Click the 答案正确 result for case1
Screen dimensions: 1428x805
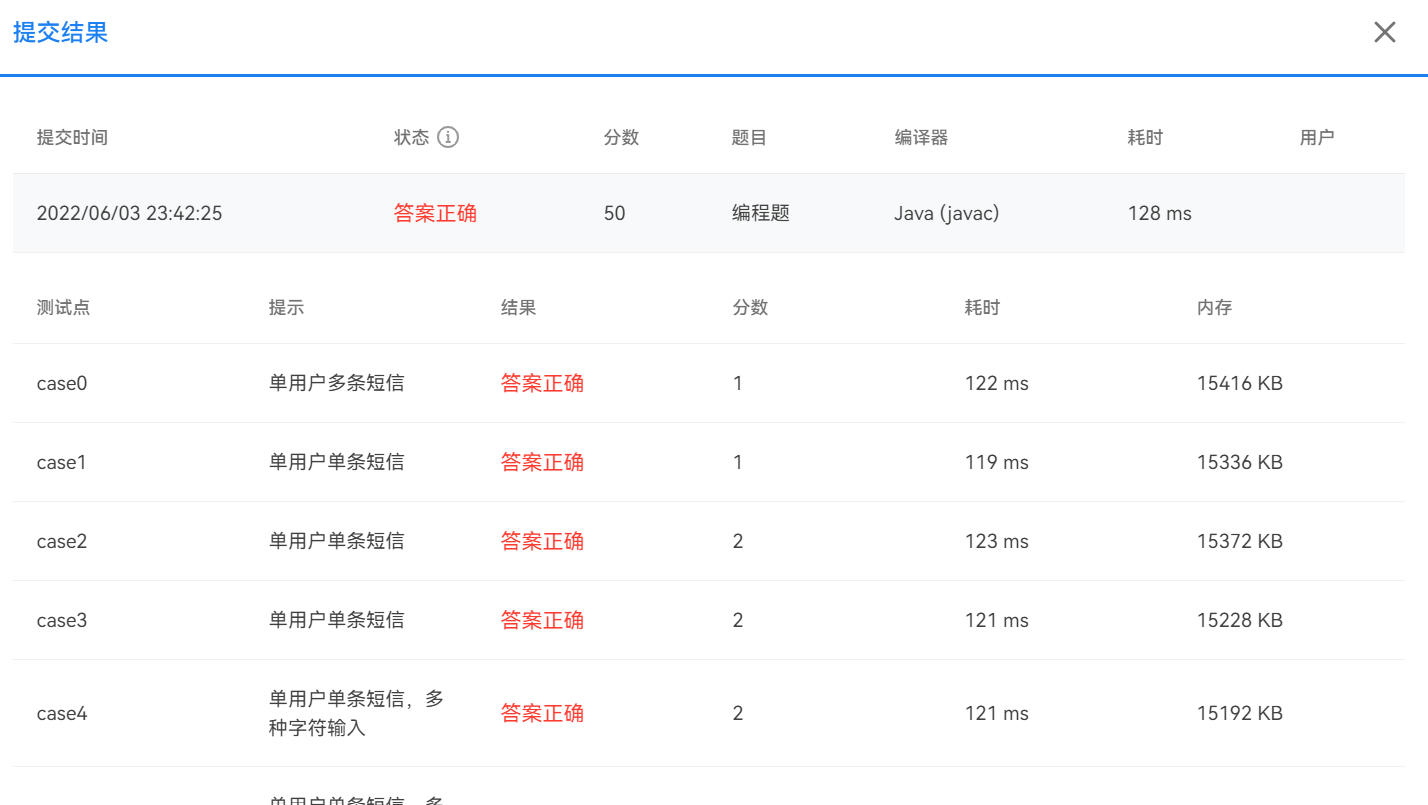tap(542, 462)
